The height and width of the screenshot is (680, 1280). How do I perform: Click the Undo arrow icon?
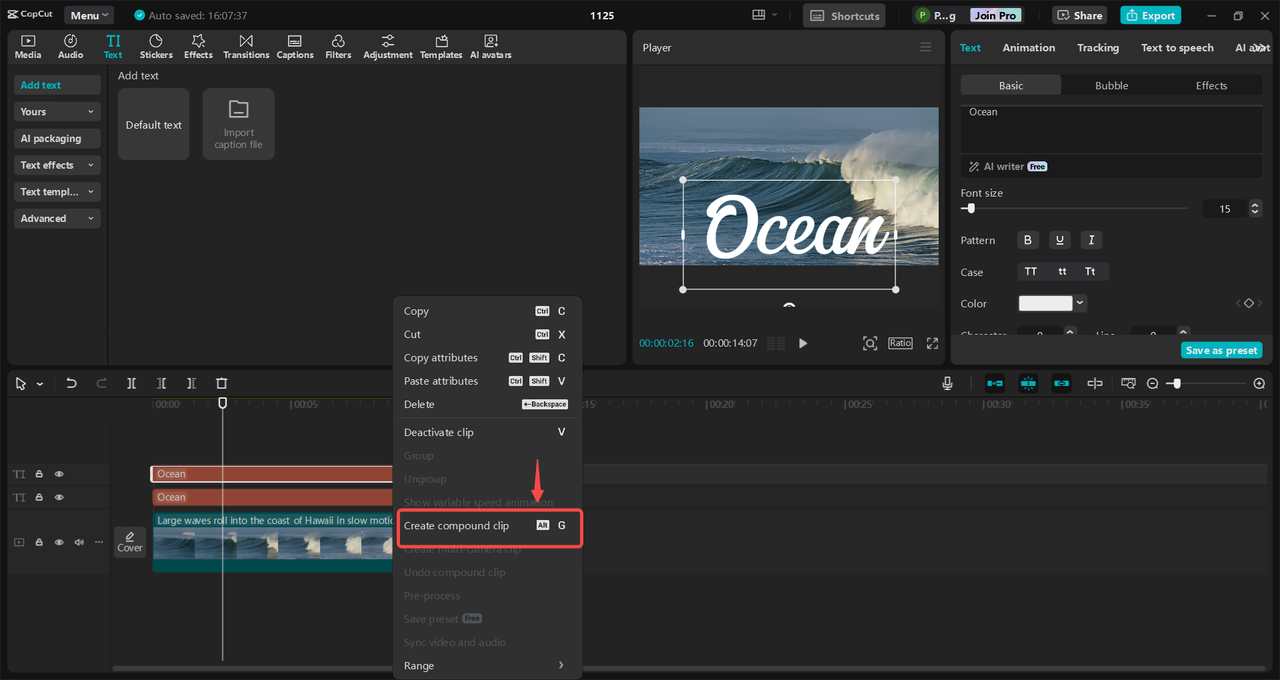[x=71, y=383]
